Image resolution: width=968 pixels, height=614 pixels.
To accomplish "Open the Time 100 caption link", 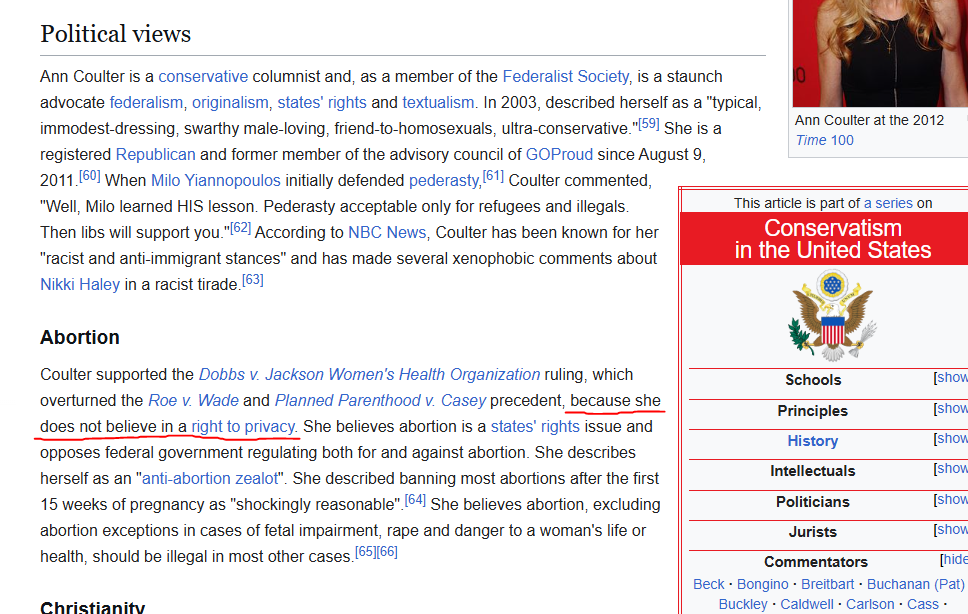I will pyautogui.click(x=824, y=140).
